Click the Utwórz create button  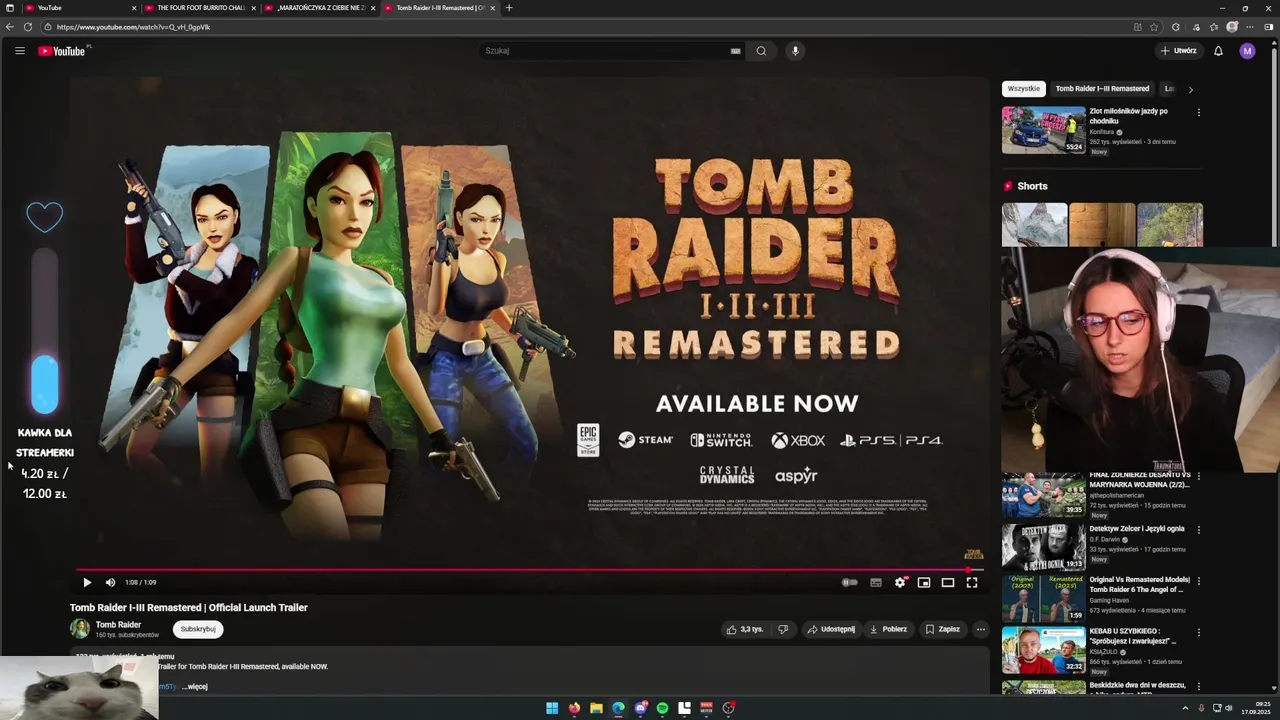pos(1179,51)
